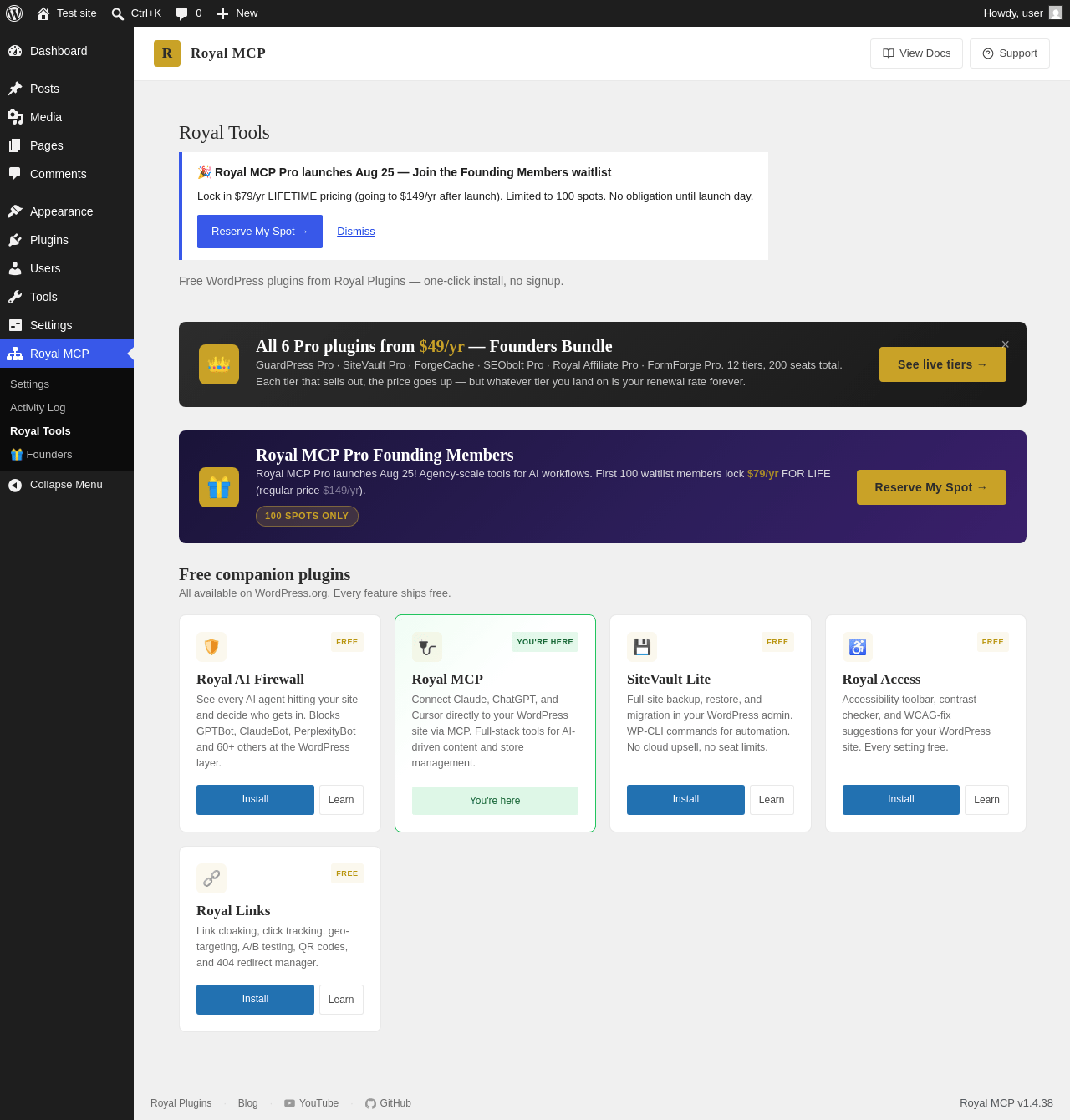Install the Royal AI Firewall plugin
1070x1120 pixels.
[x=255, y=800]
